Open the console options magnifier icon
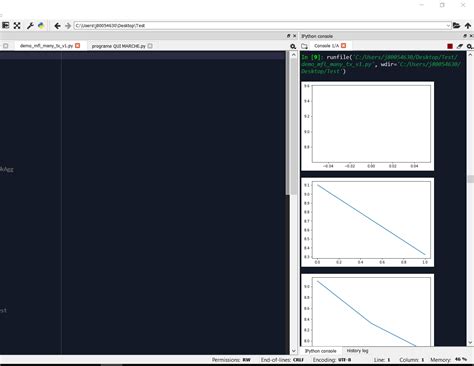This screenshot has height=366, width=474. click(x=470, y=46)
